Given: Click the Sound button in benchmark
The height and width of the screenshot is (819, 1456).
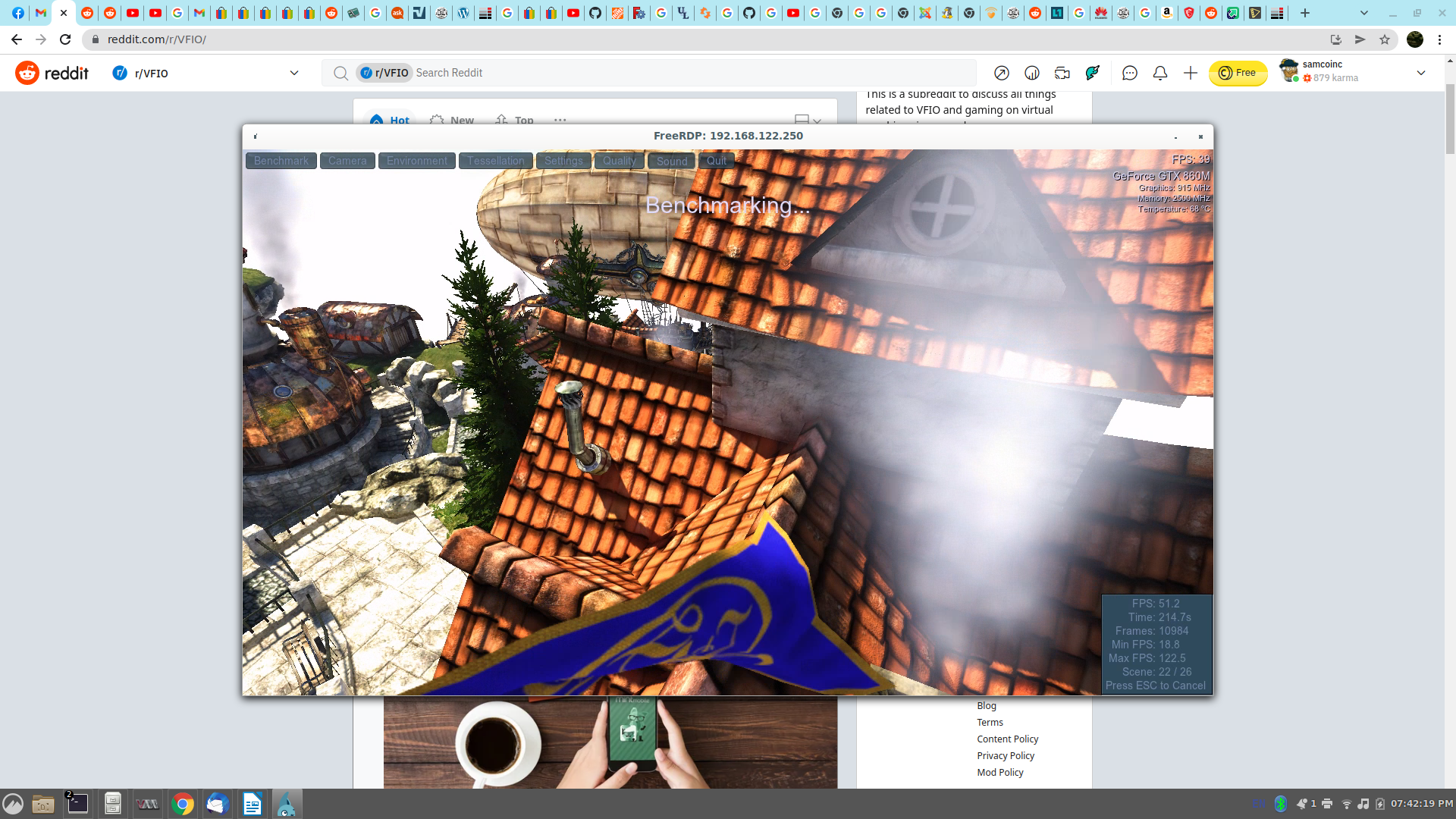Looking at the screenshot, I should coord(672,161).
